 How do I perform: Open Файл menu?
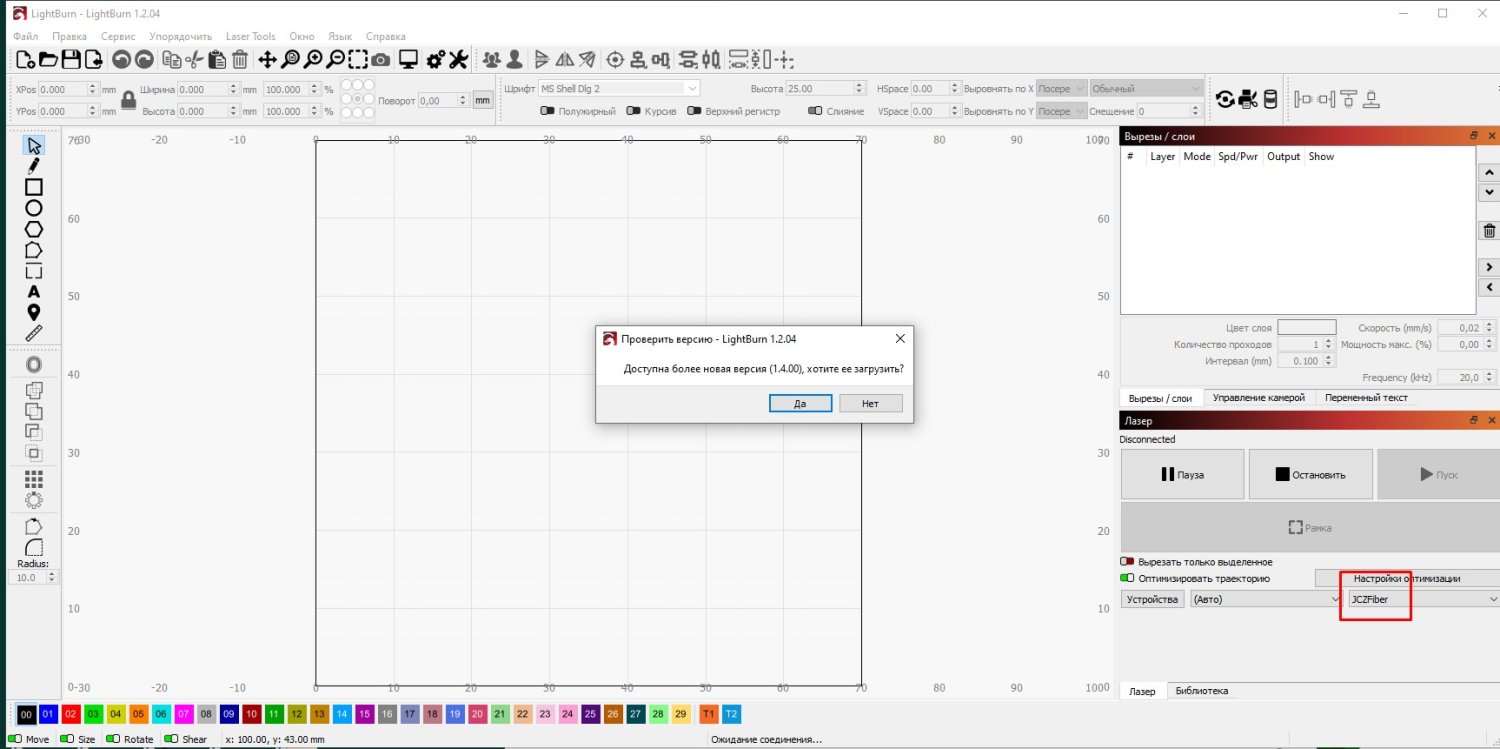click(26, 36)
